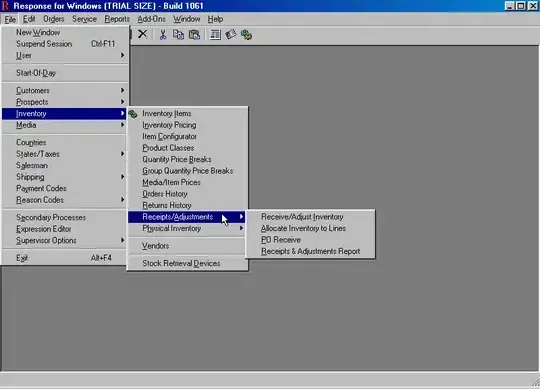Open Countries from File menu

pos(65,143)
